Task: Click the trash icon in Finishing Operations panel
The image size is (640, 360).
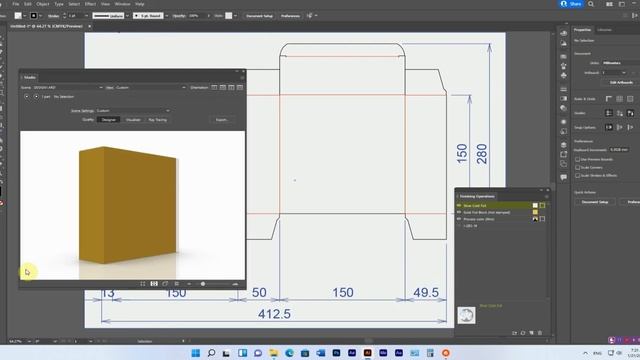Action: tap(540, 333)
